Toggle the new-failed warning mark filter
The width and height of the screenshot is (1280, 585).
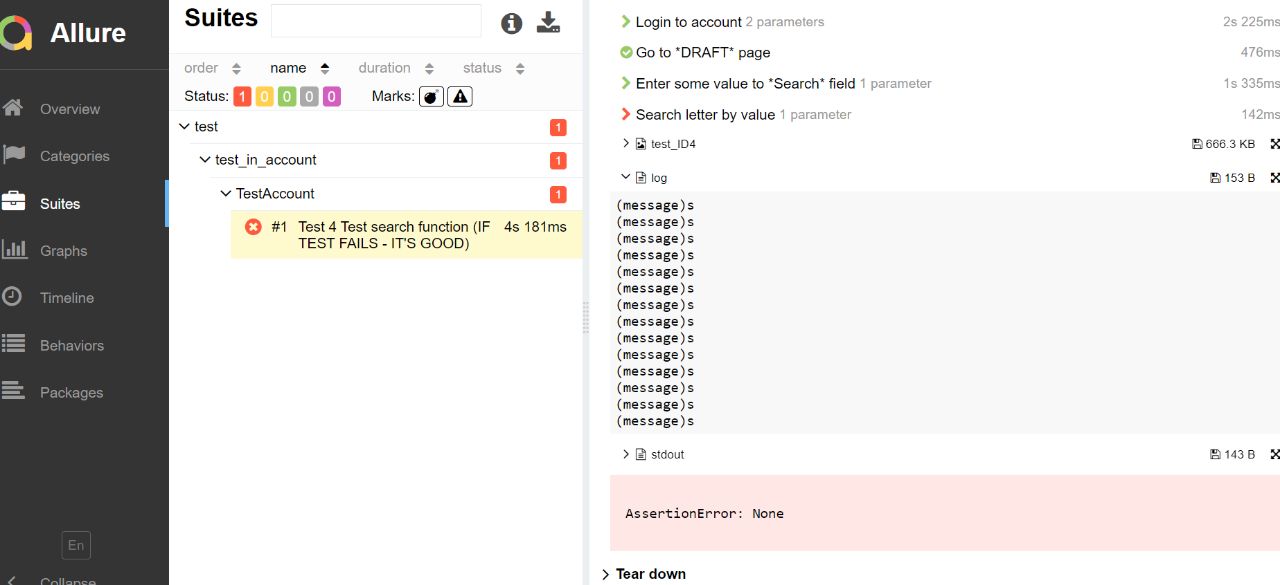(460, 96)
